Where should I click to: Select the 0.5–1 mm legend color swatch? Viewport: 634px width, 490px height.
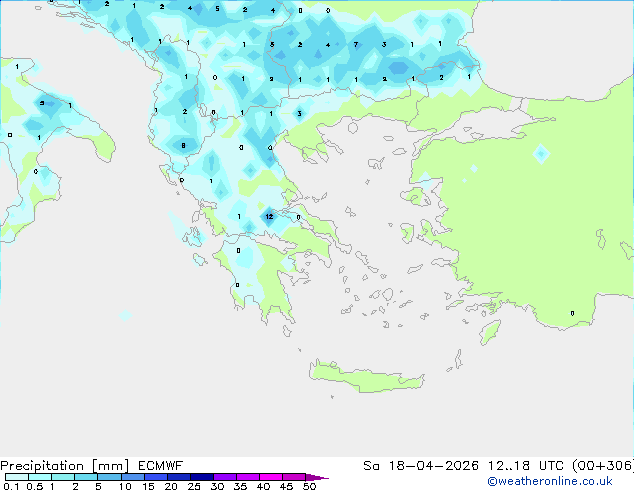[40, 477]
